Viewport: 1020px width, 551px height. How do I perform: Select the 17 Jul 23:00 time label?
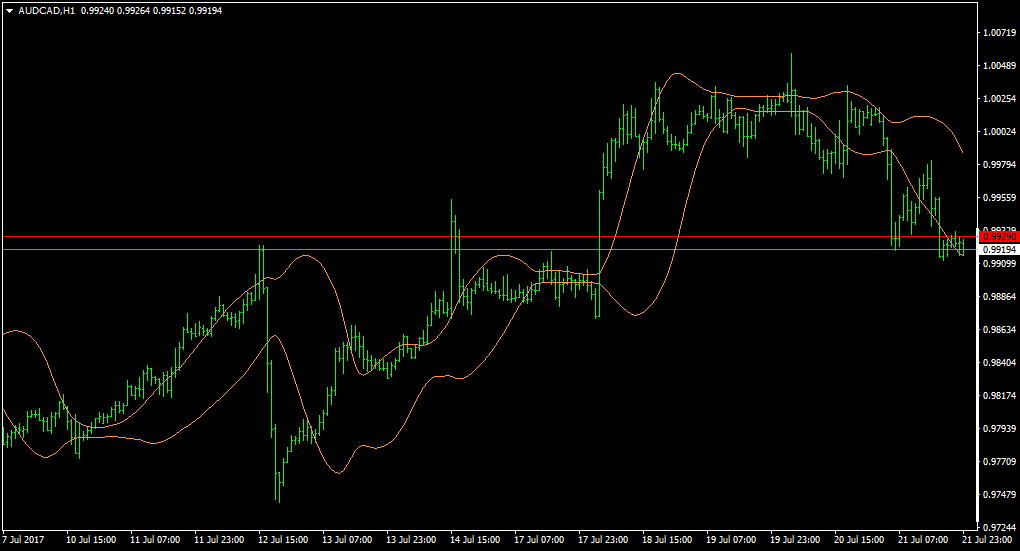[604, 540]
